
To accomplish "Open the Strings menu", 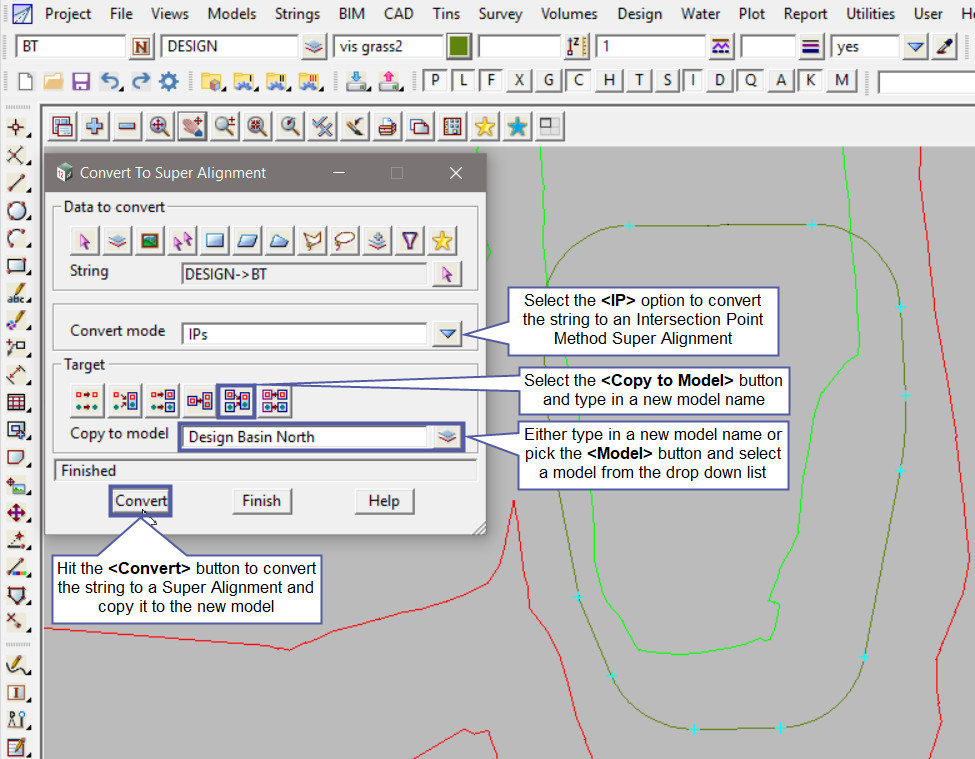I will 298,14.
